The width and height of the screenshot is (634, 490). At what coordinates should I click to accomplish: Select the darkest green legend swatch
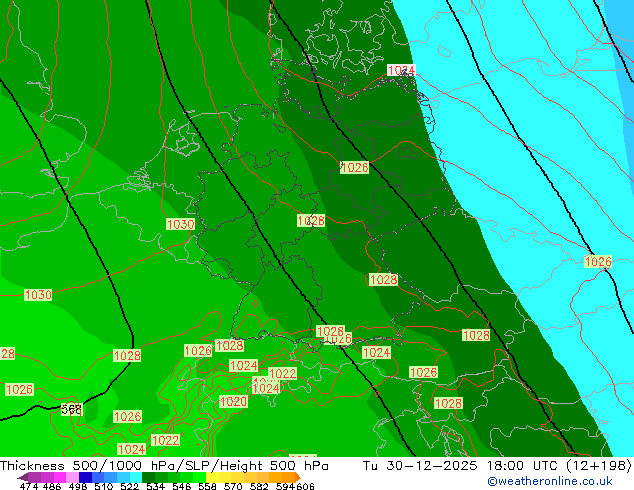pyautogui.click(x=148, y=477)
